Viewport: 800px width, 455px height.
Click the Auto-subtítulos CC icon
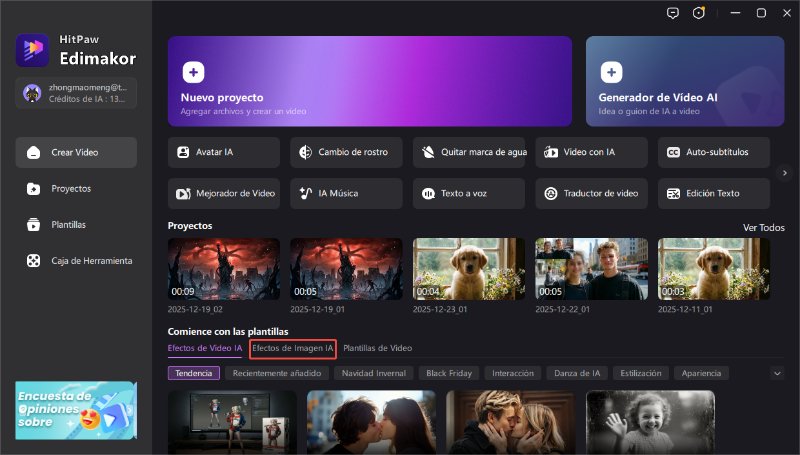click(673, 152)
